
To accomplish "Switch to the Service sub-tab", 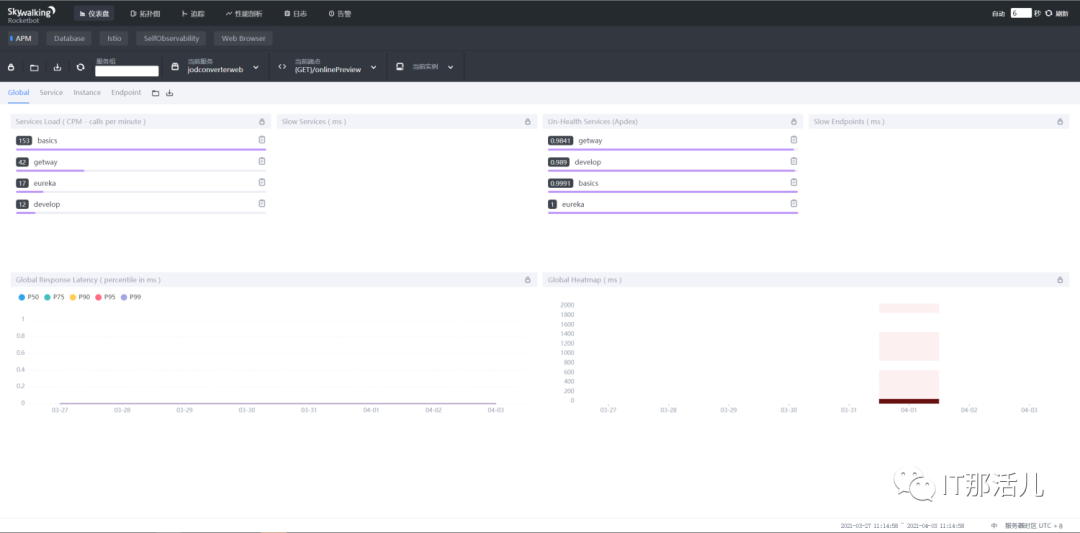I will pyautogui.click(x=51, y=92).
